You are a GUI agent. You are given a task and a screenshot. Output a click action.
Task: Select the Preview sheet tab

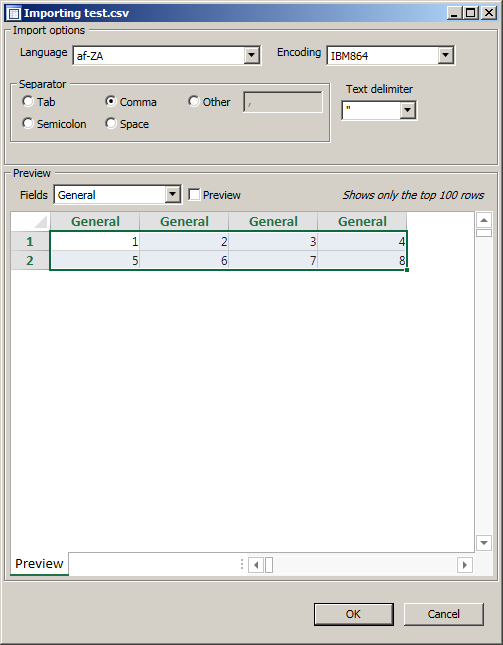pyautogui.click(x=39, y=564)
